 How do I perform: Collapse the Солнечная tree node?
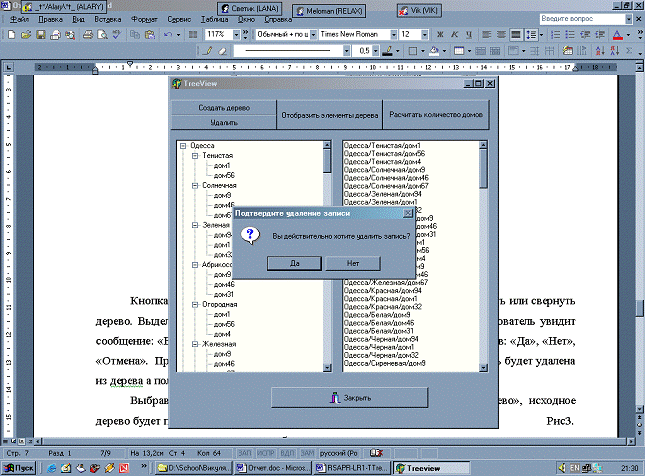coord(194,186)
